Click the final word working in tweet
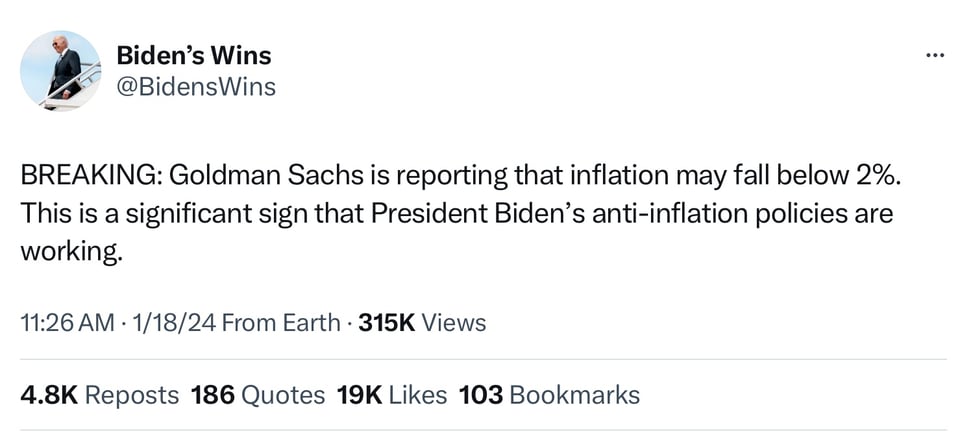960x442 pixels. click(x=72, y=251)
